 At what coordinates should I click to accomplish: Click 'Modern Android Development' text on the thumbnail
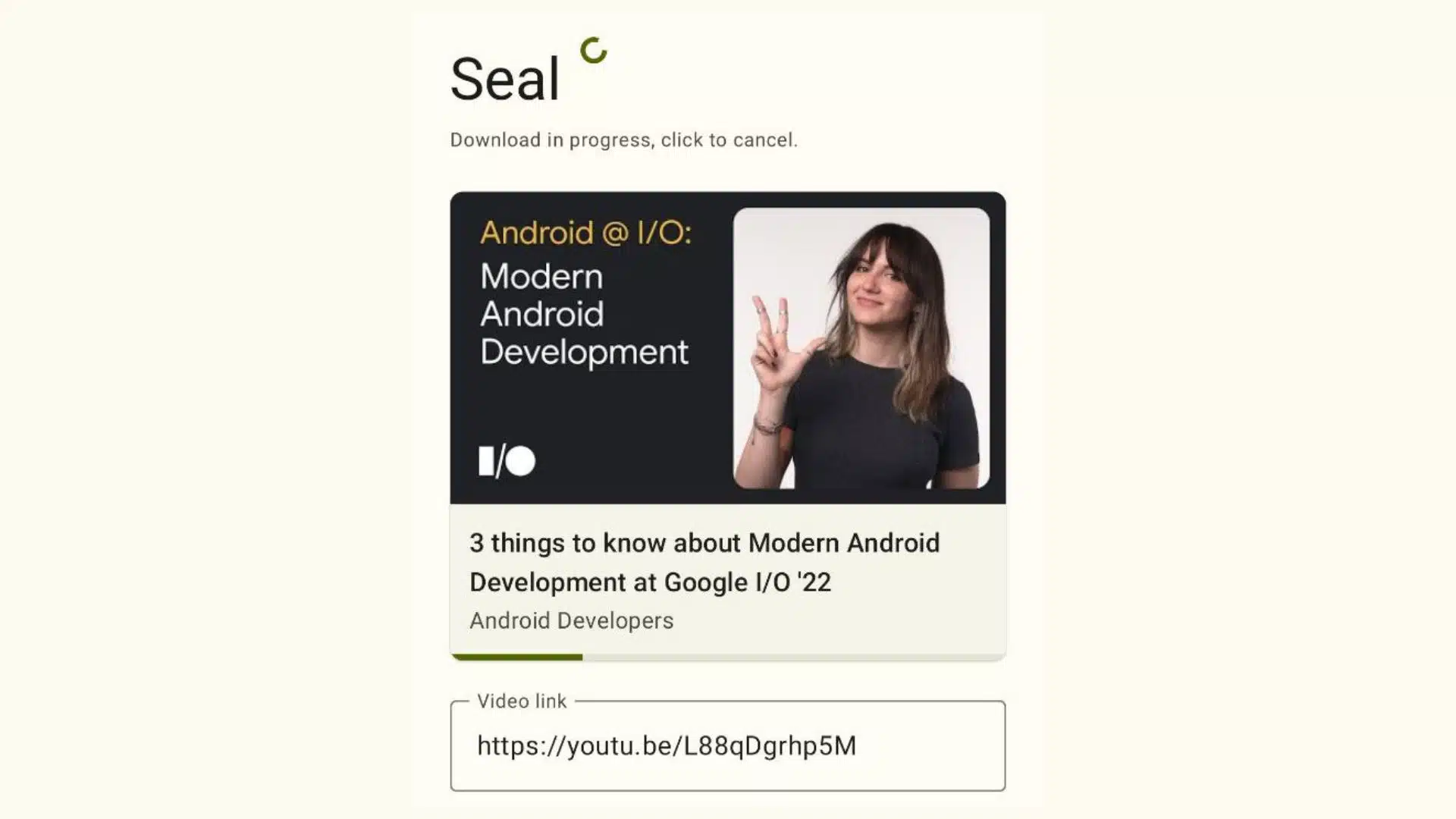click(x=585, y=314)
